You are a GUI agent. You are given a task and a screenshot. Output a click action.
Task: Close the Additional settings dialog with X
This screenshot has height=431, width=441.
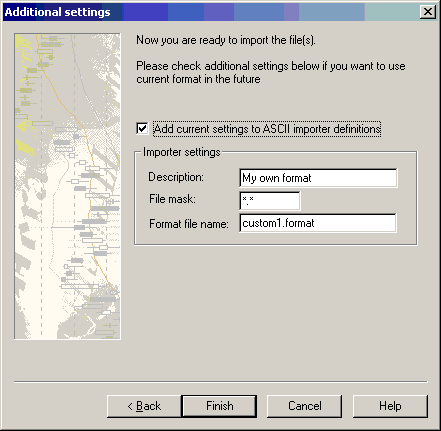[x=428, y=12]
